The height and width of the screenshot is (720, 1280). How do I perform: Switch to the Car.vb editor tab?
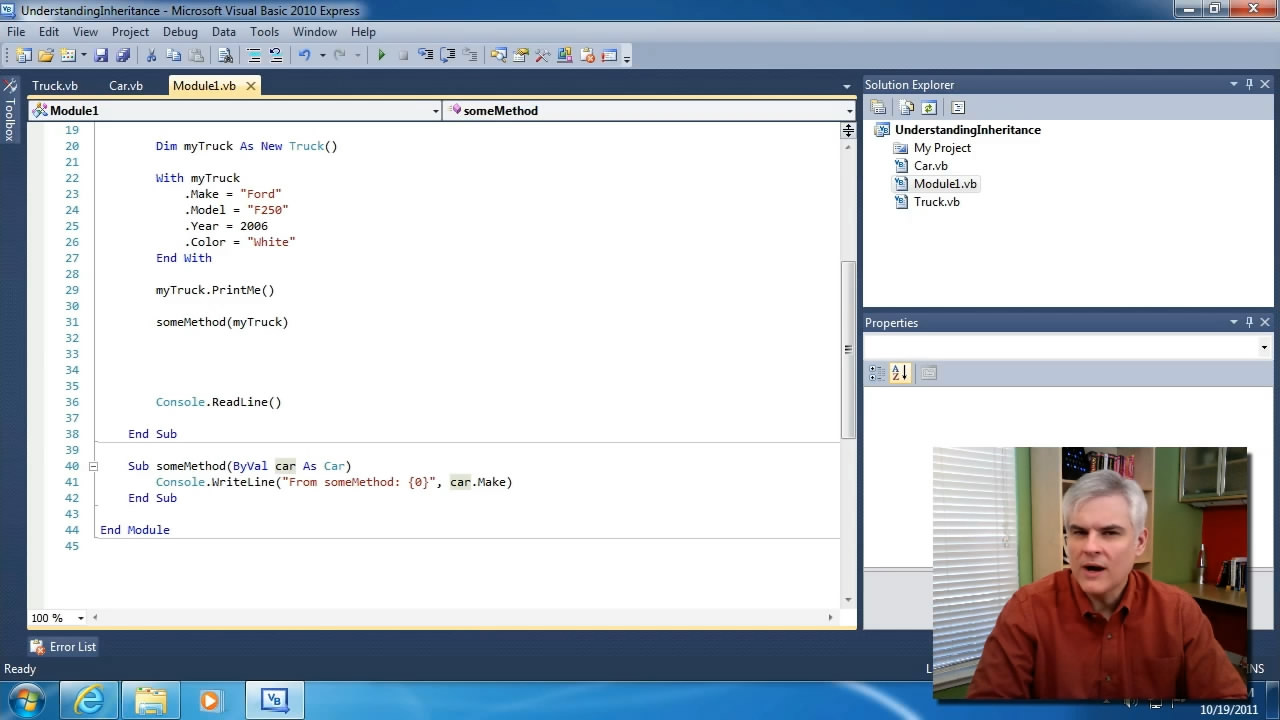[126, 86]
